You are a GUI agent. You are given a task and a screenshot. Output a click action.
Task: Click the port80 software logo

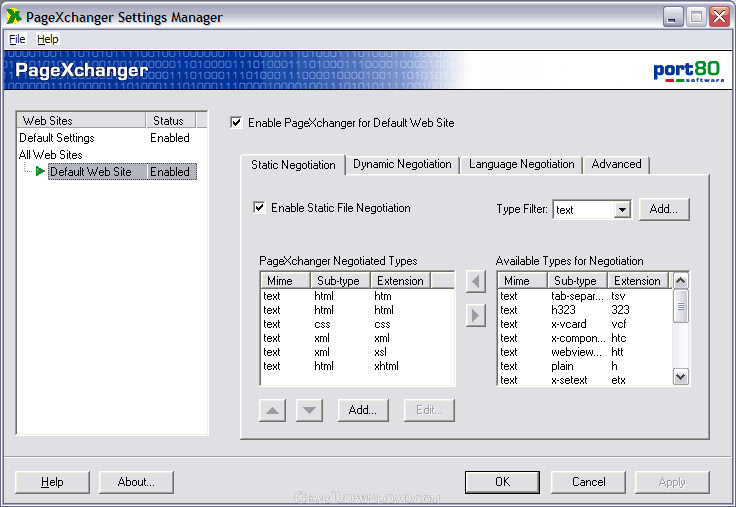(x=688, y=72)
